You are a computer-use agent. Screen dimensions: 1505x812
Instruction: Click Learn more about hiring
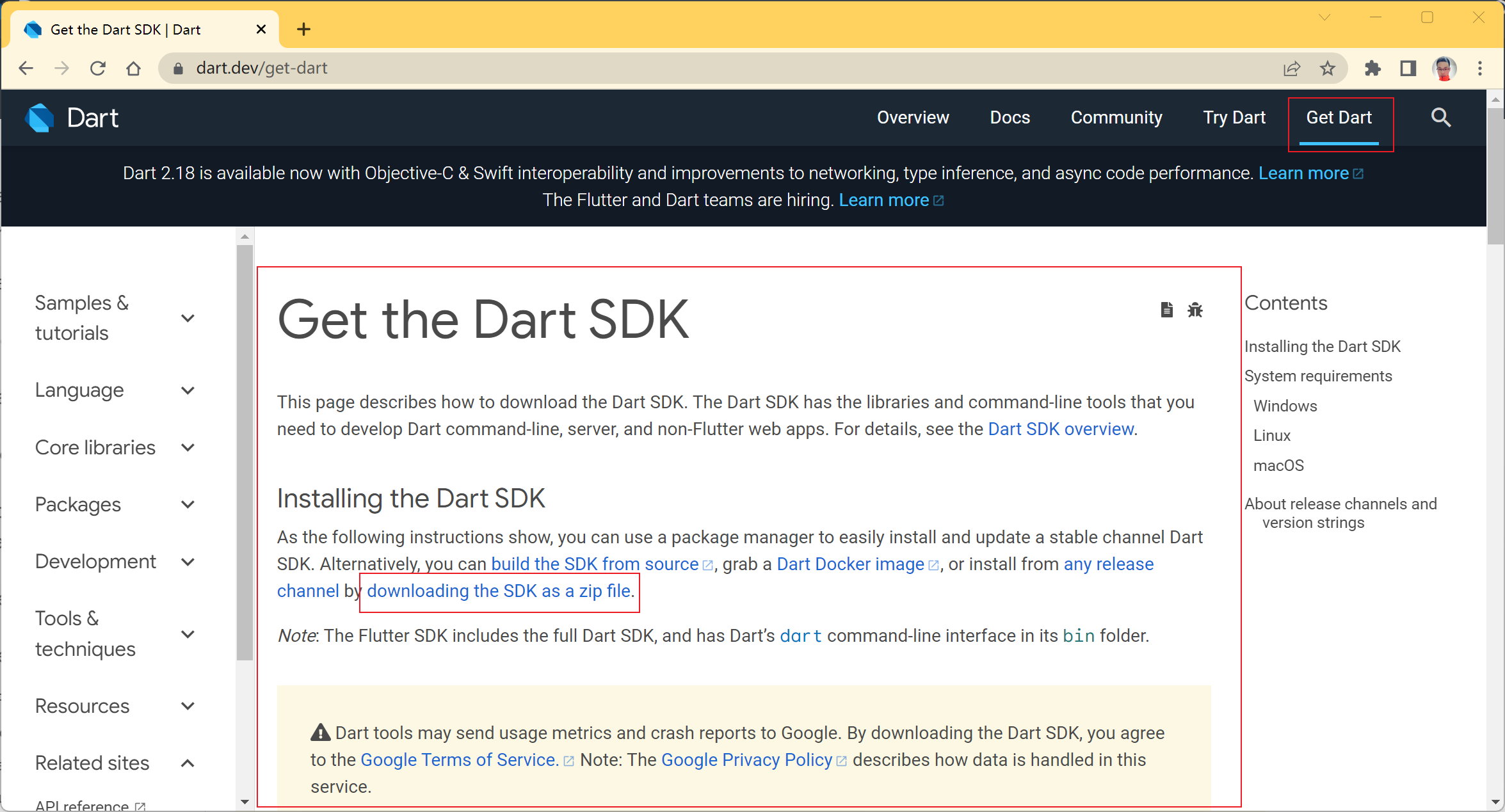(890, 200)
